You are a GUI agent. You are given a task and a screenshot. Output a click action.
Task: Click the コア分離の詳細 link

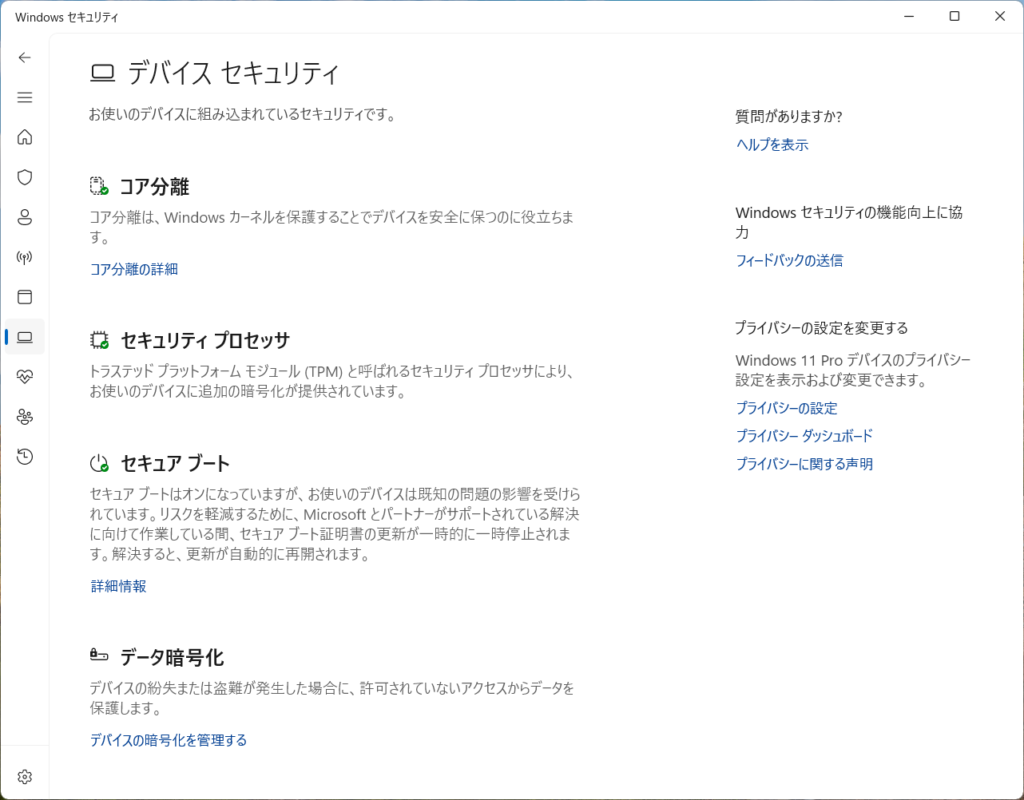coord(134,269)
